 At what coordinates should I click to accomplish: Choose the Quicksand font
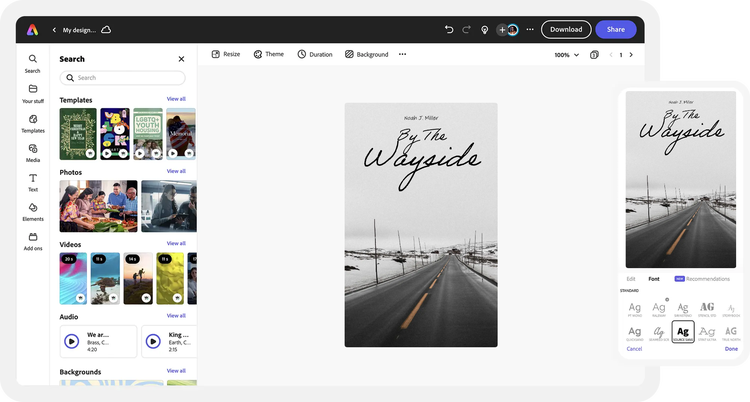tap(635, 333)
